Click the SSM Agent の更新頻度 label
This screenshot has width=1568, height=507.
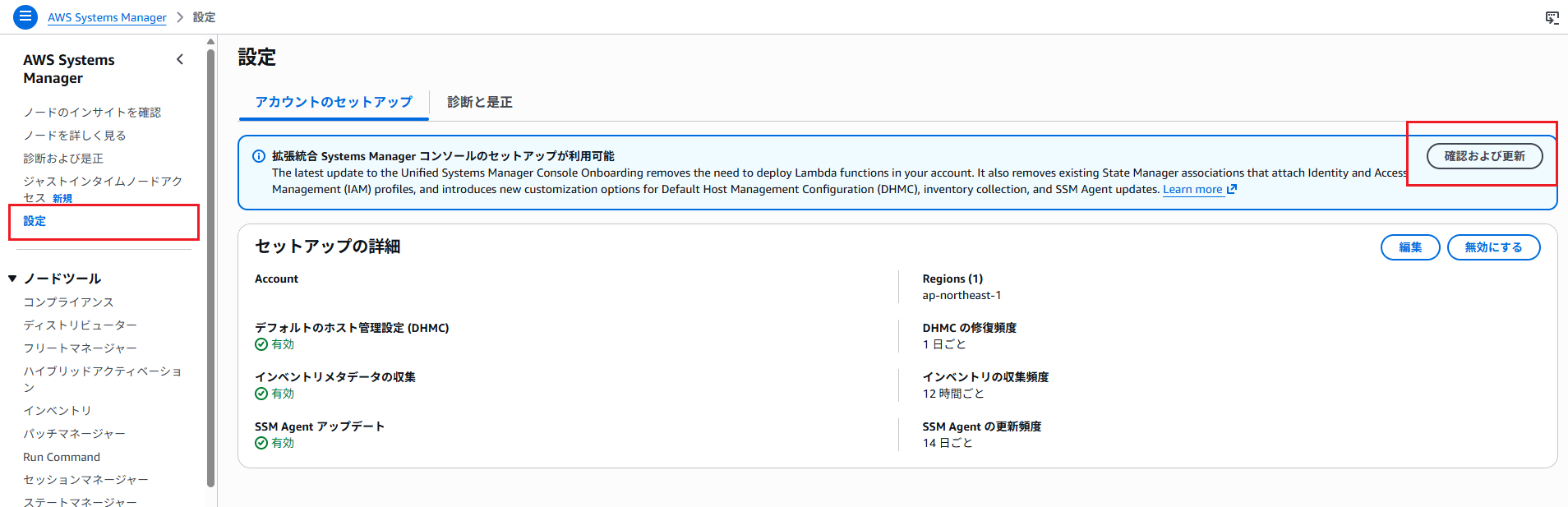[981, 426]
